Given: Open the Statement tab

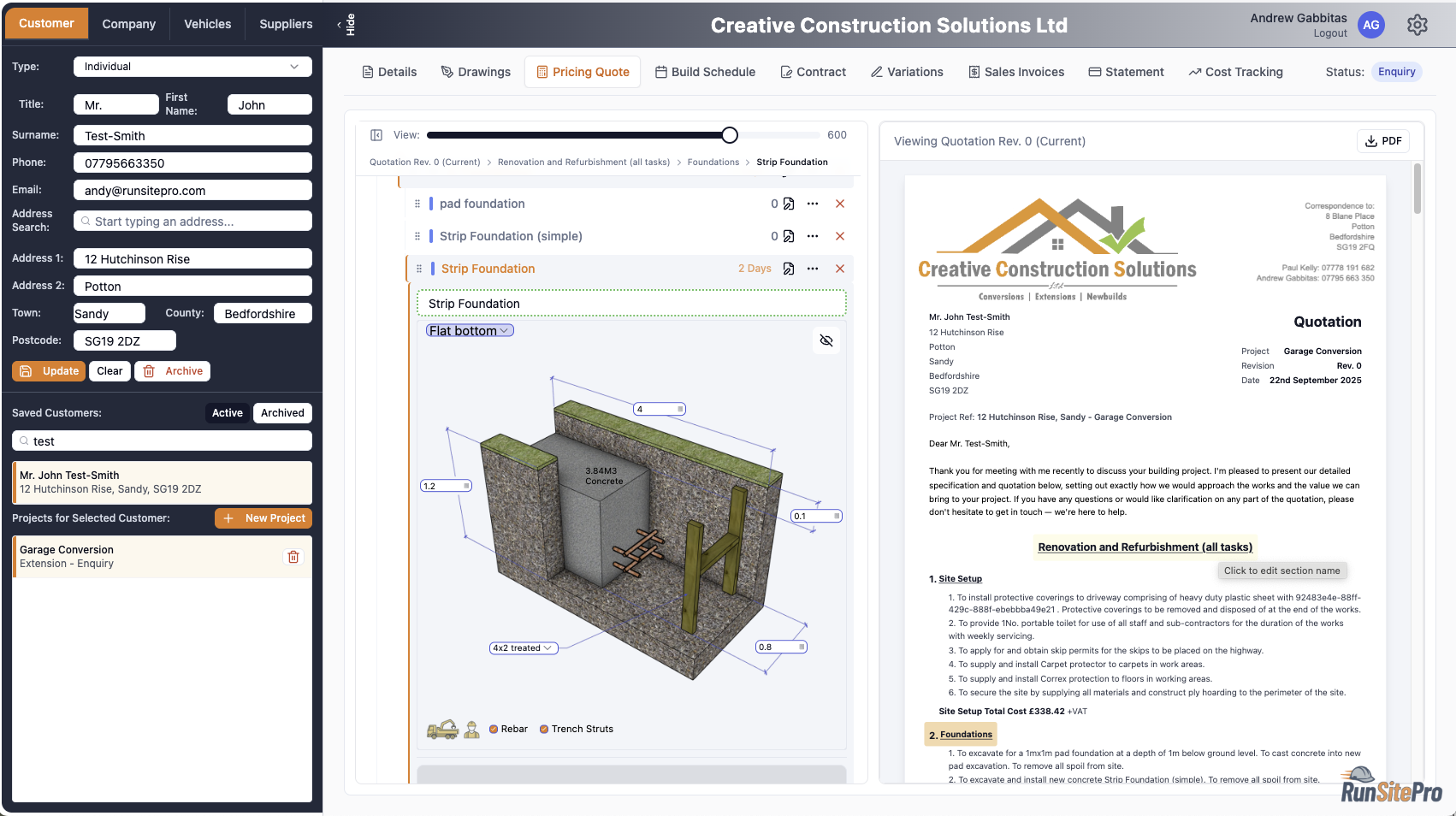Looking at the screenshot, I should 1126,72.
